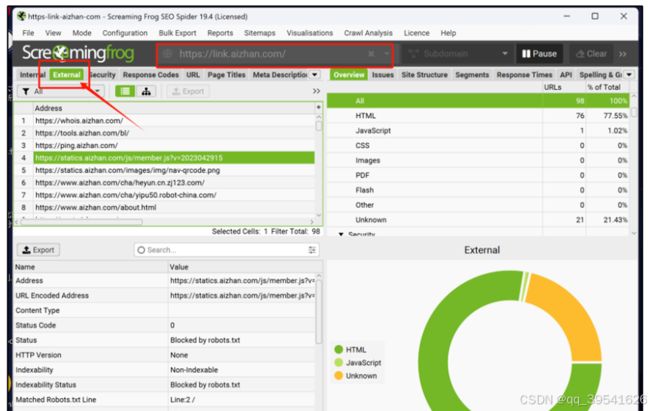Open the Response Codes tab
650x411 pixels.
point(150,75)
